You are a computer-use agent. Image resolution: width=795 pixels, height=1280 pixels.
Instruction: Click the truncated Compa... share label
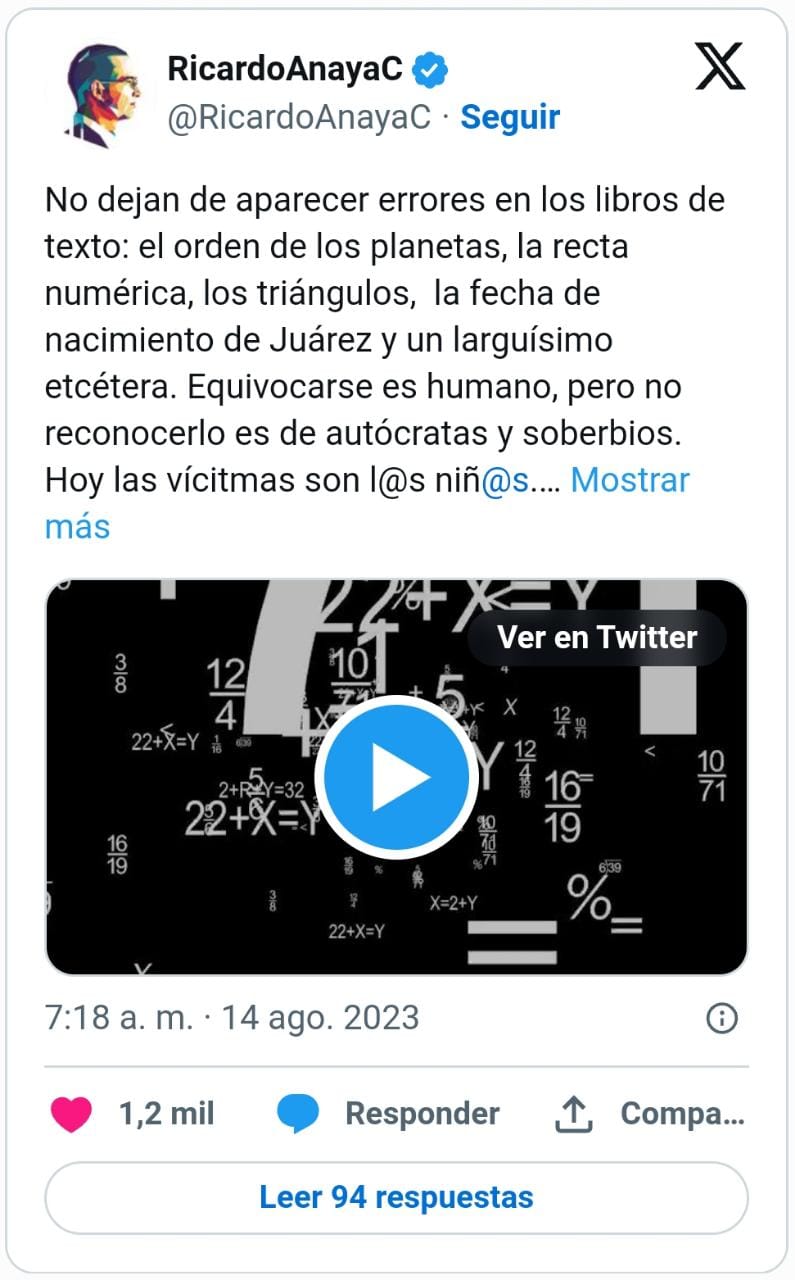coord(682,1114)
